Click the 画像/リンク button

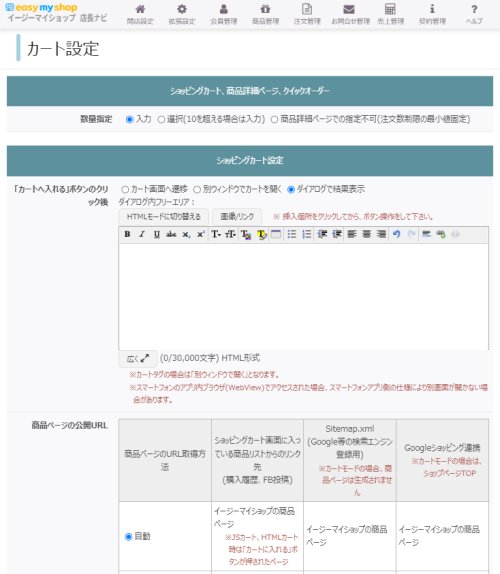tap(237, 217)
